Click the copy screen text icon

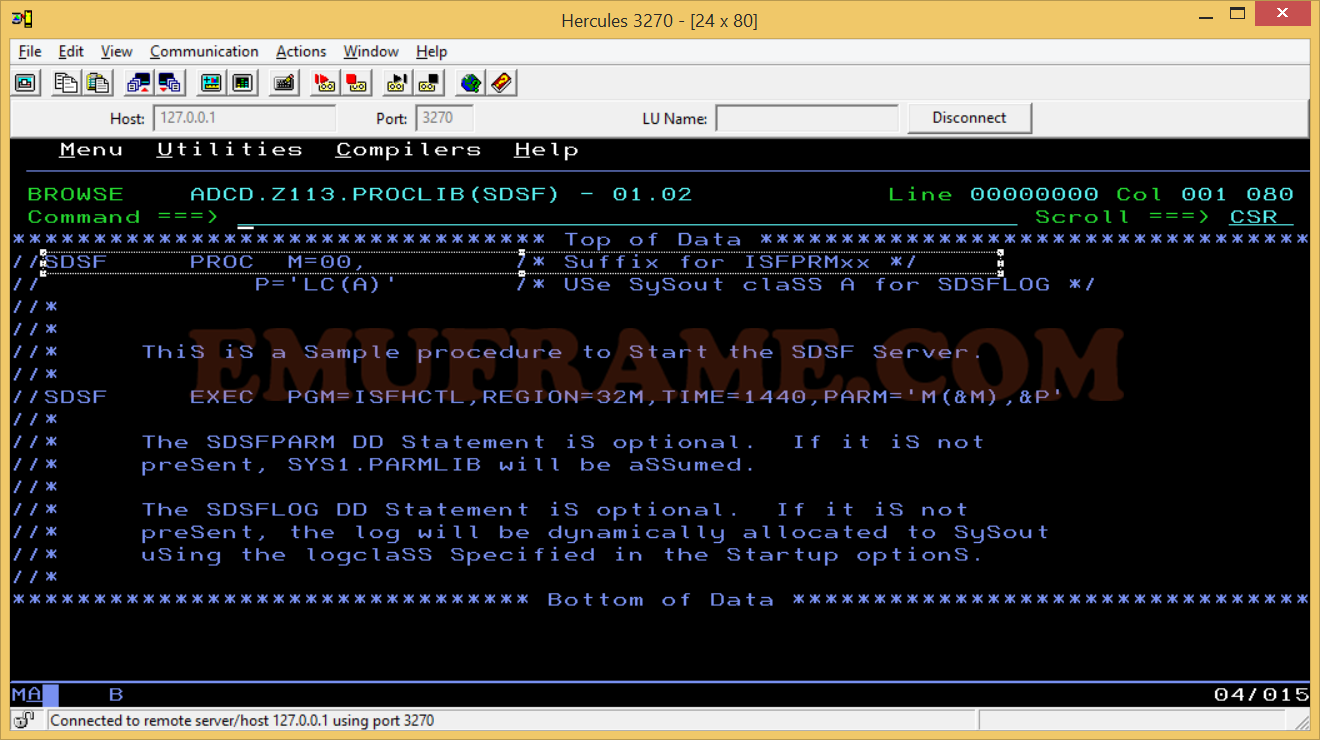[65, 82]
